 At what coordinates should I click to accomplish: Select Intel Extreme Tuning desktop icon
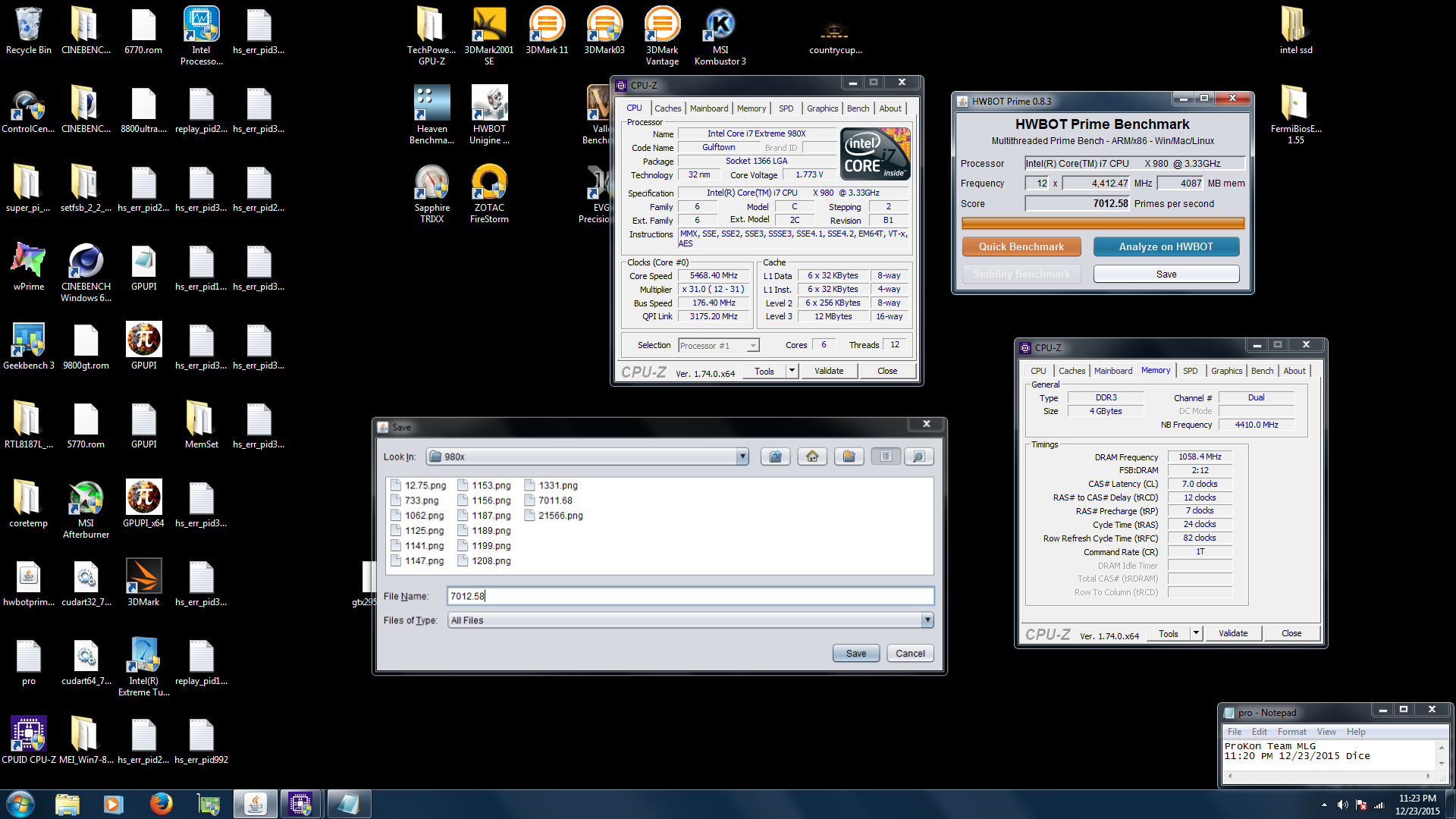coord(143,667)
